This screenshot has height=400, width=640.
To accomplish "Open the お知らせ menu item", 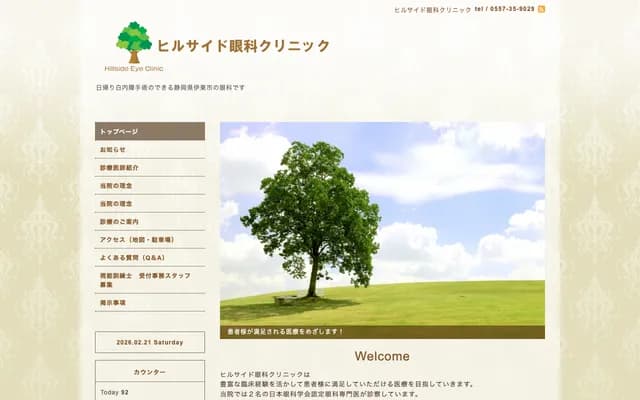I will point(150,149).
